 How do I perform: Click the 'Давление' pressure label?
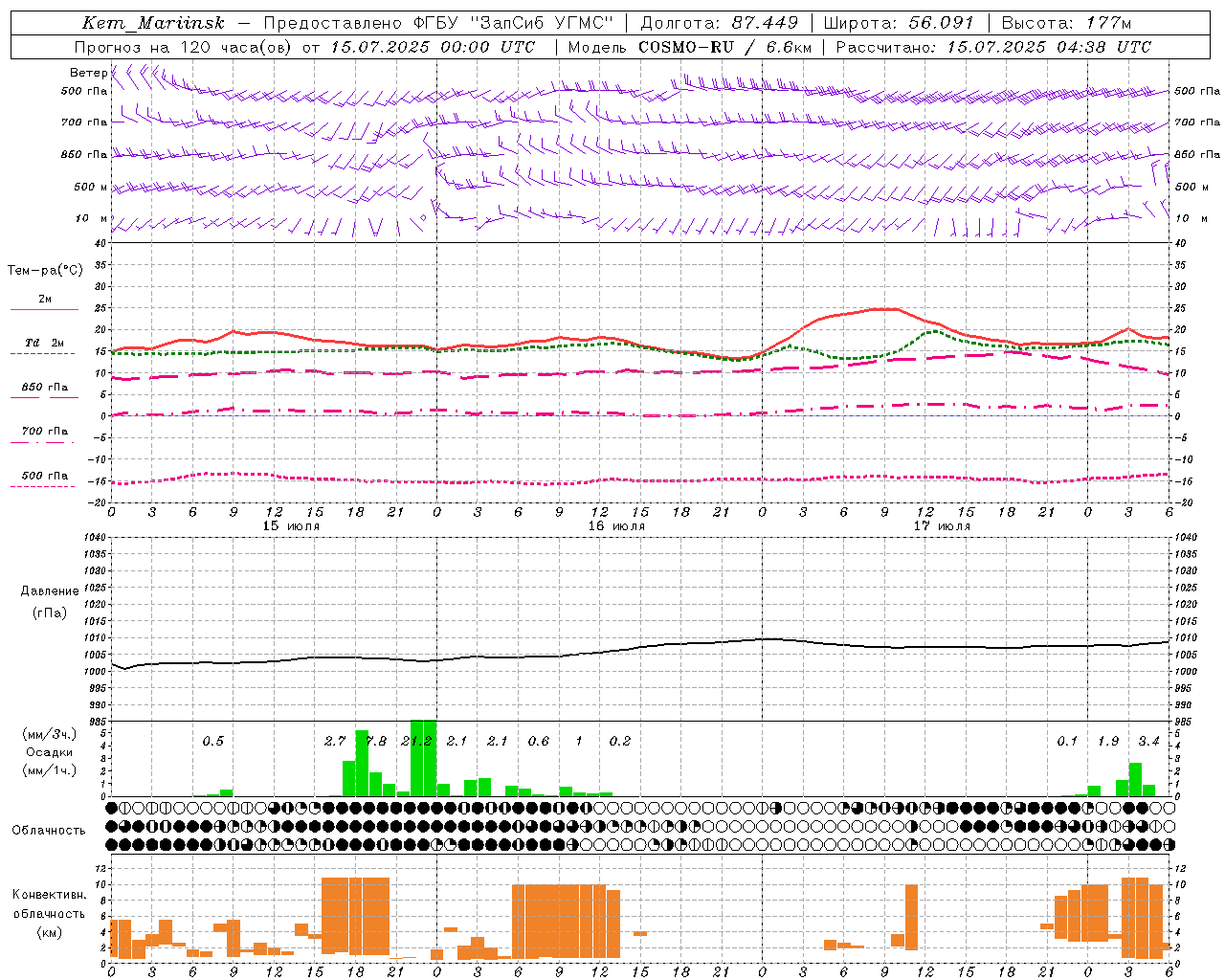click(50, 591)
